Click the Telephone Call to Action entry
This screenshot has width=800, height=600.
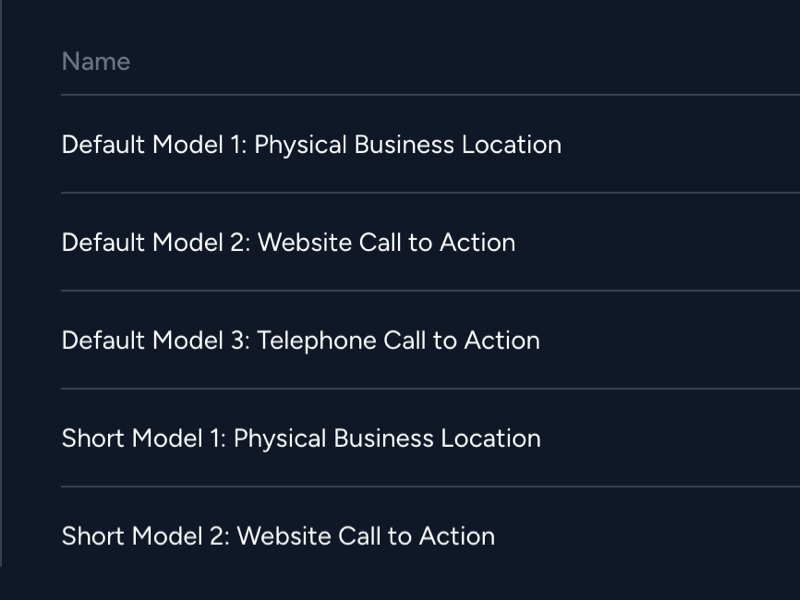point(301,341)
